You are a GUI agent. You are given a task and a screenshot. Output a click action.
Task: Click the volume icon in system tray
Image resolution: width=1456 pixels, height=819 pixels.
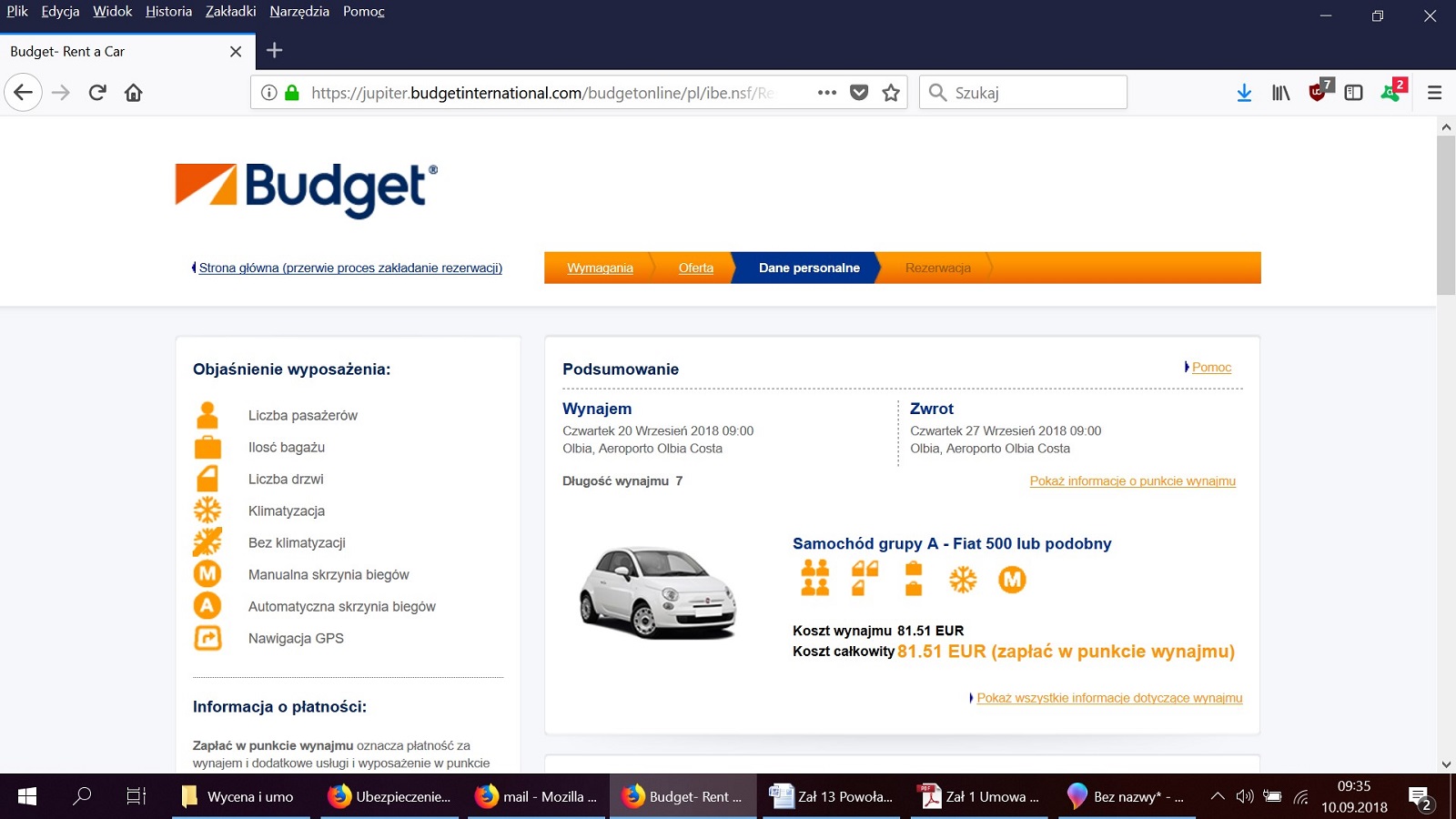[x=1245, y=796]
